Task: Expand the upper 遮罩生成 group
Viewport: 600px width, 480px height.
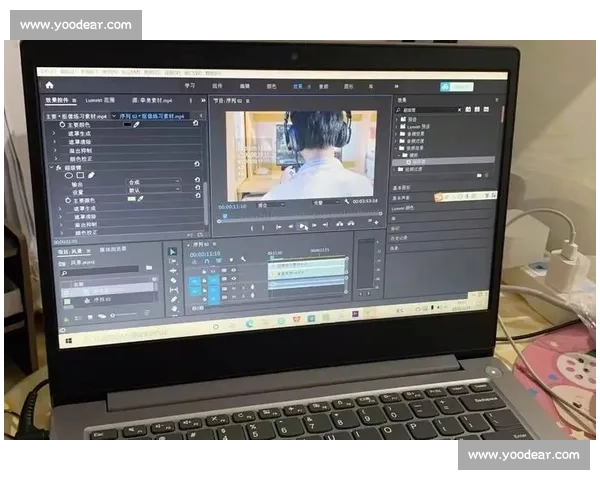Action: pyautogui.click(x=54, y=133)
